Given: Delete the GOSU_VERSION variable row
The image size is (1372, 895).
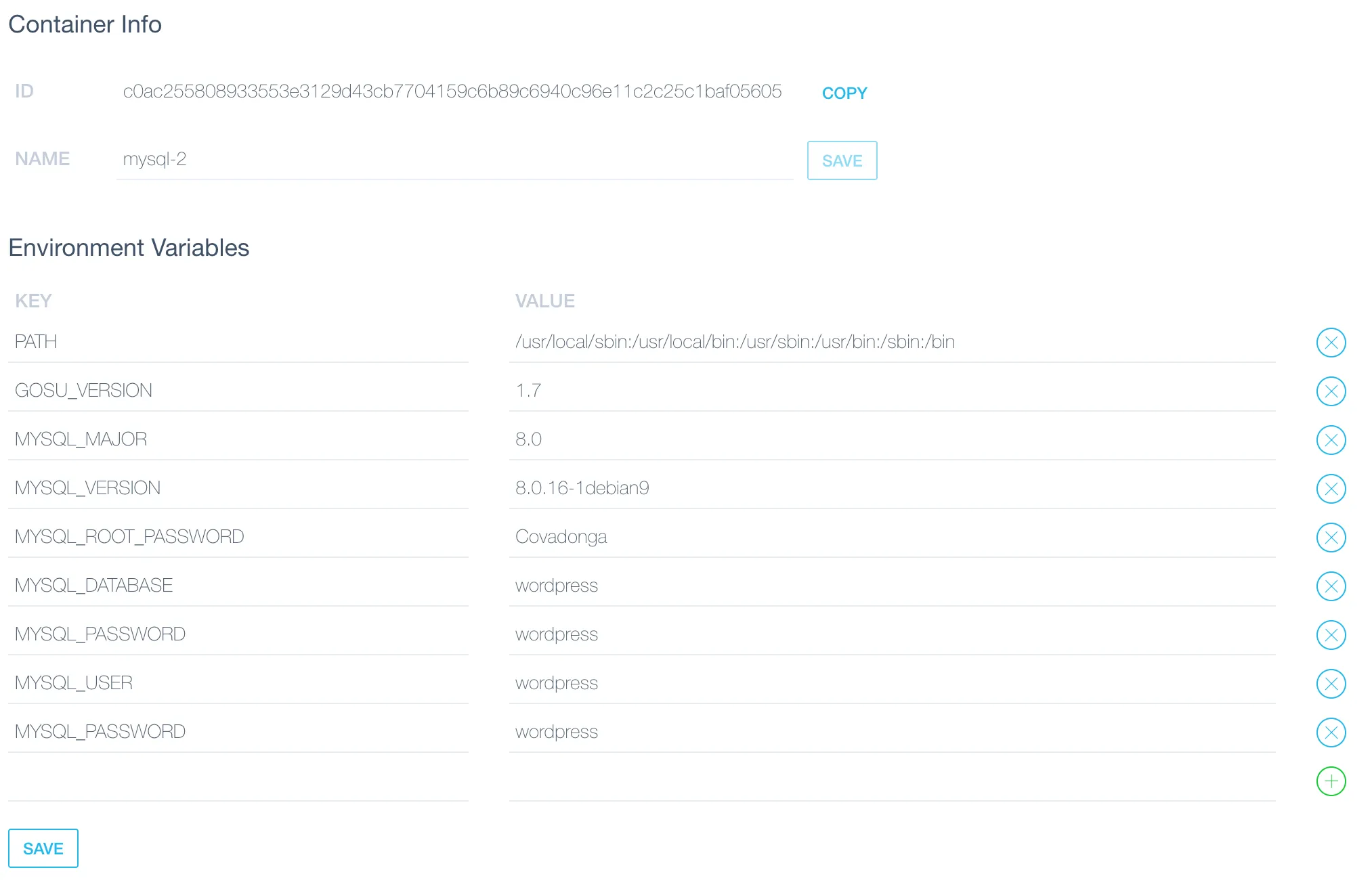Looking at the screenshot, I should click(x=1330, y=391).
